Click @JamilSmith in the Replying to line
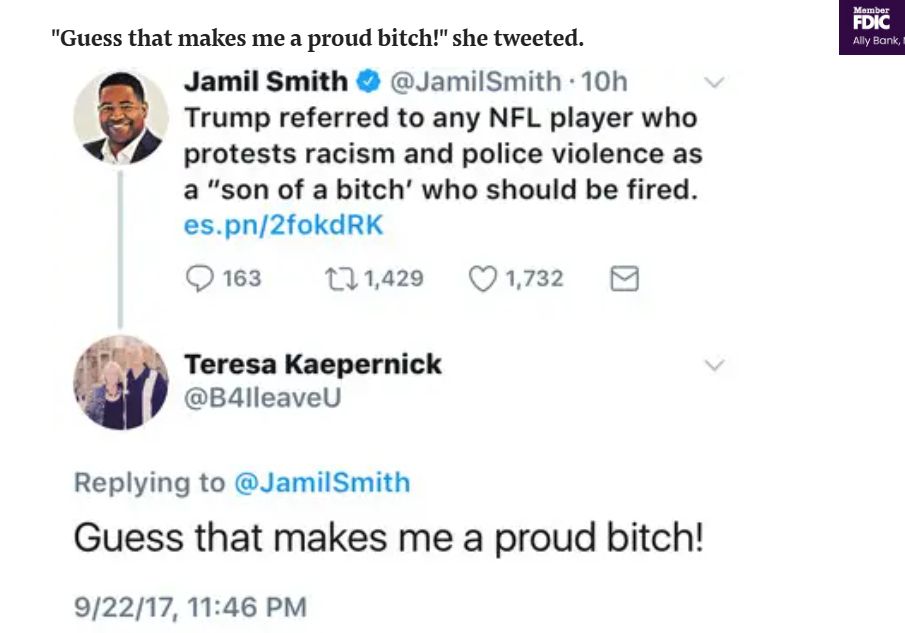The image size is (905, 633). pyautogui.click(x=321, y=482)
